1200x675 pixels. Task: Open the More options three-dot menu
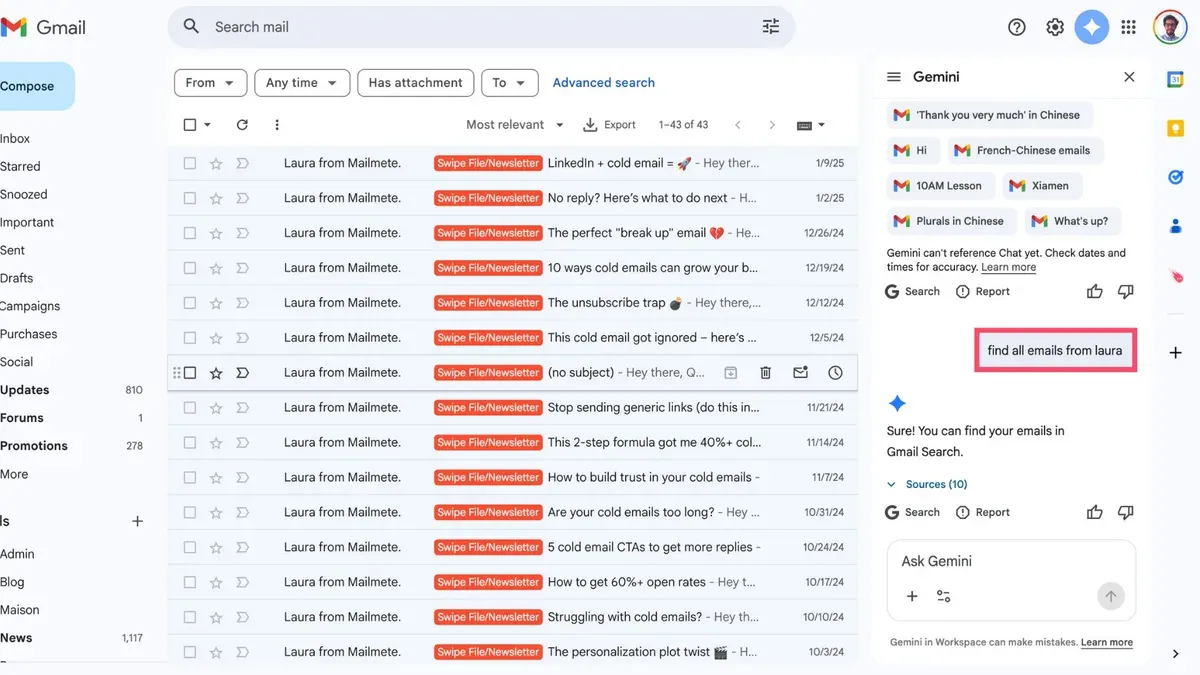click(277, 125)
